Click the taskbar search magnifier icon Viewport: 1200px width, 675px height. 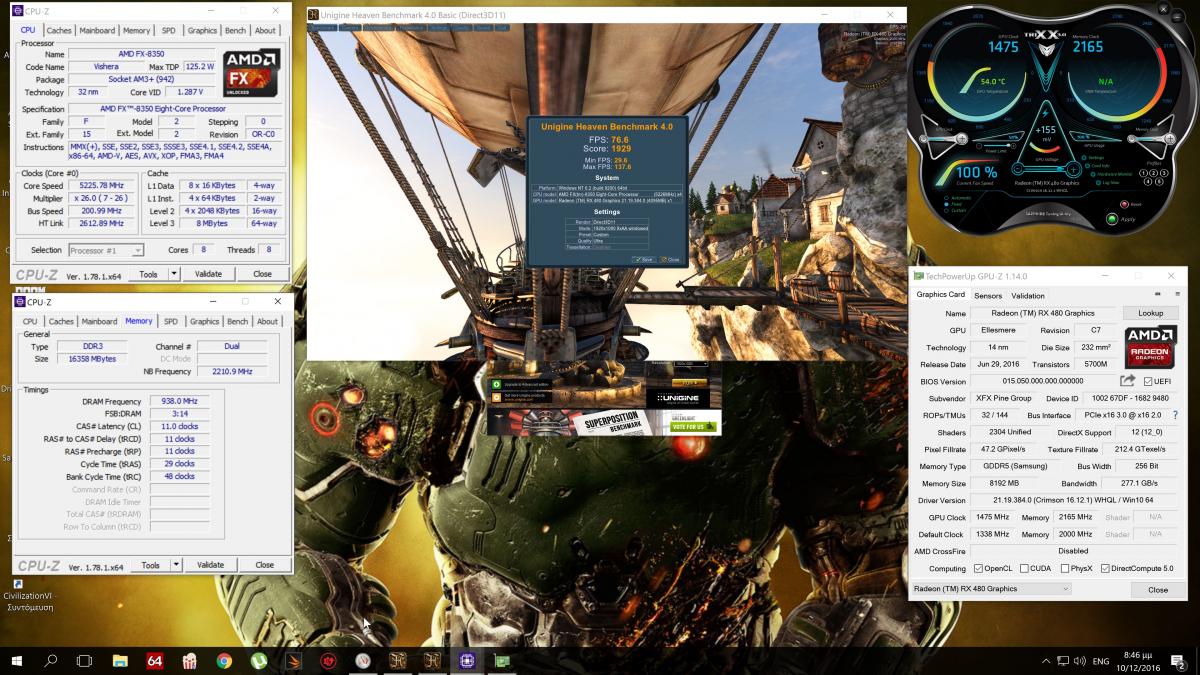pyautogui.click(x=51, y=661)
